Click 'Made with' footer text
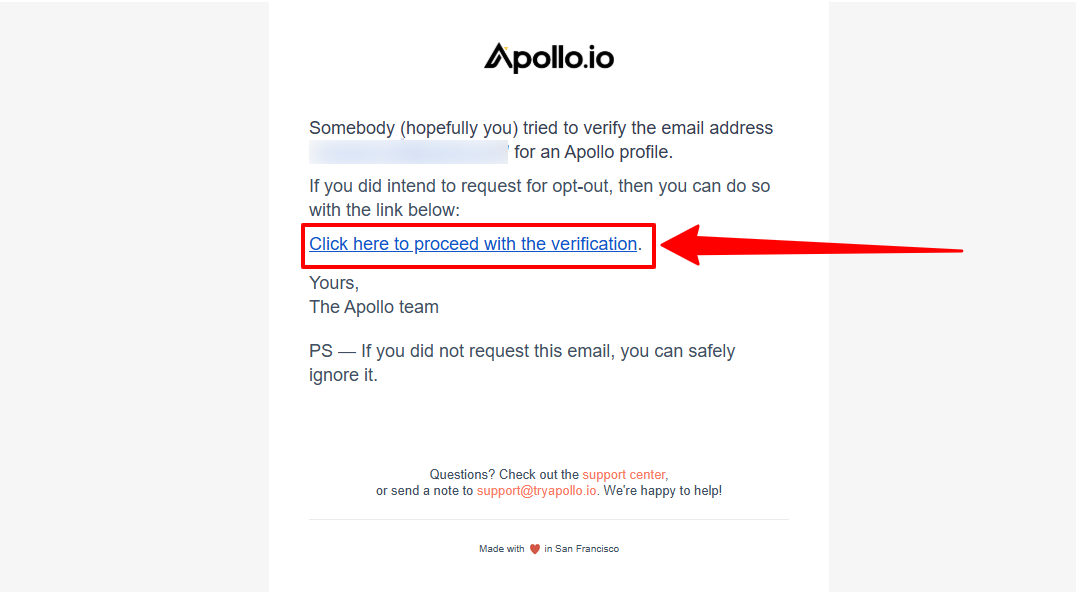The height and width of the screenshot is (595, 1076). tap(502, 549)
